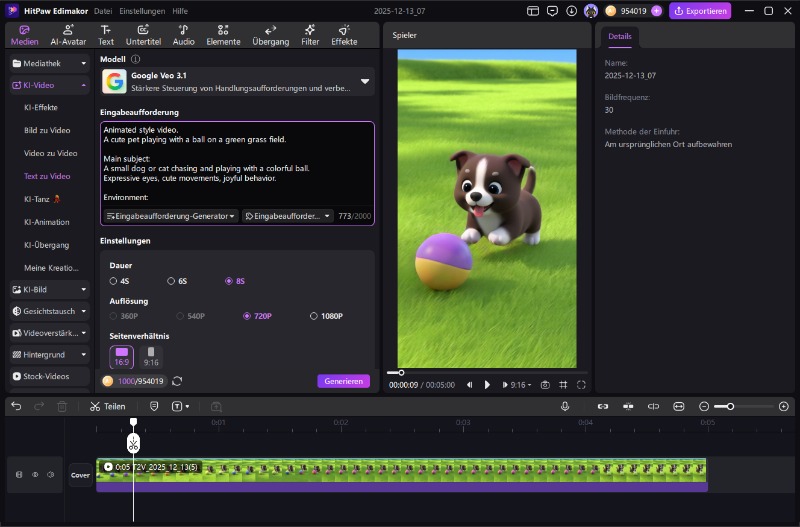
Task: Play the video in the player
Action: [487, 385]
